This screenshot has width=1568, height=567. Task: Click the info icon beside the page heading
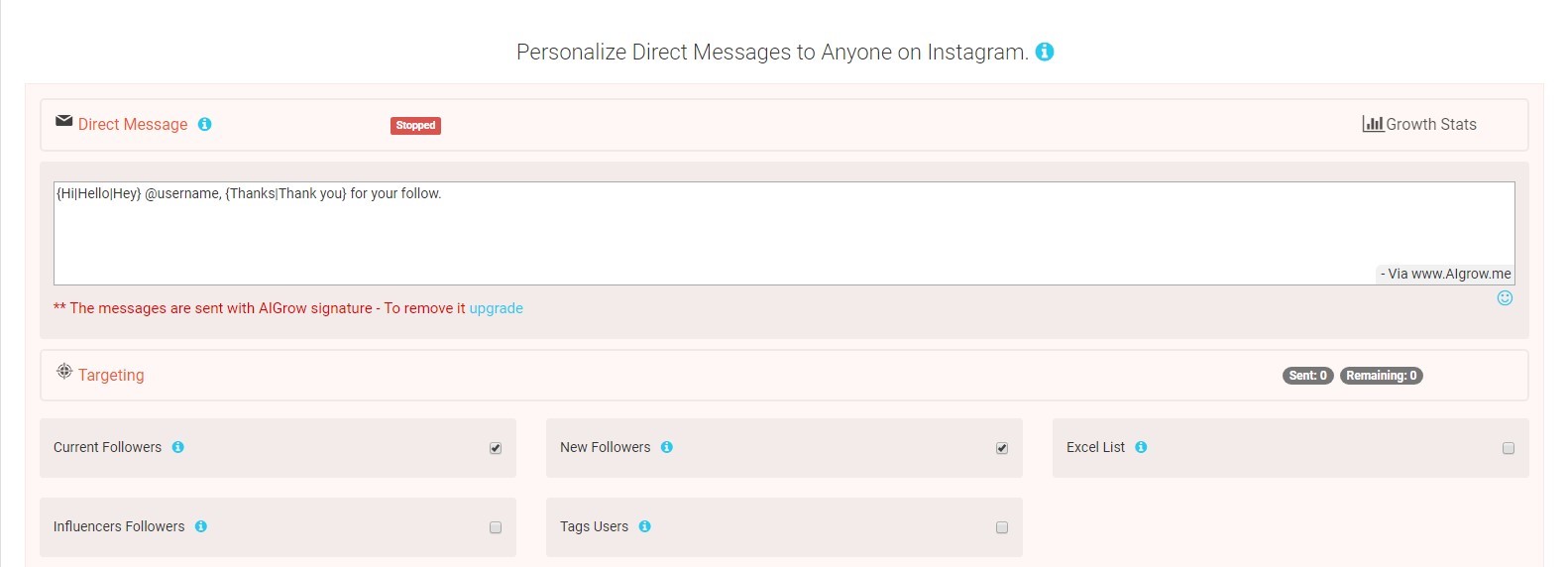coord(1045,52)
